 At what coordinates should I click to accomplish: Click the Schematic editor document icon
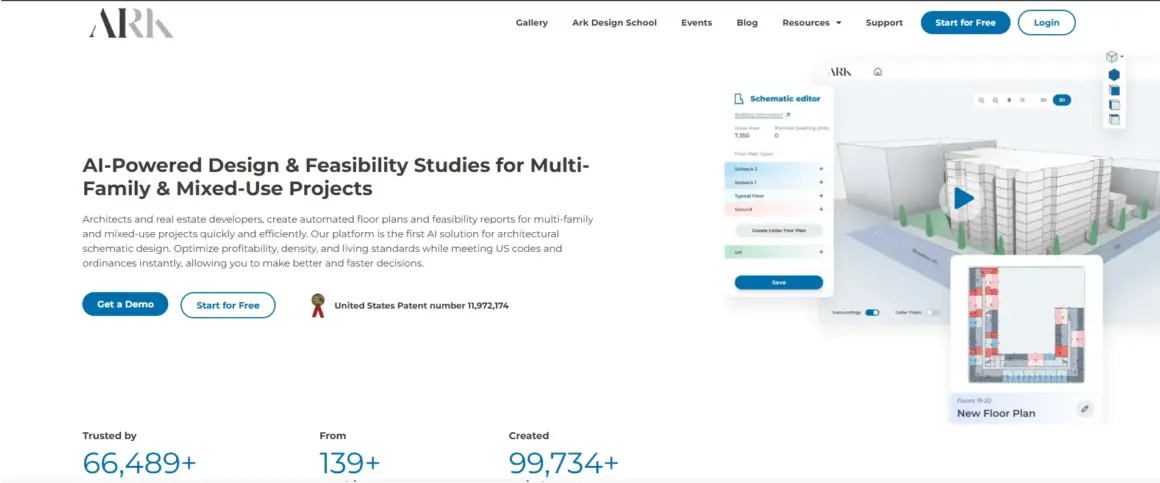pyautogui.click(x=738, y=99)
